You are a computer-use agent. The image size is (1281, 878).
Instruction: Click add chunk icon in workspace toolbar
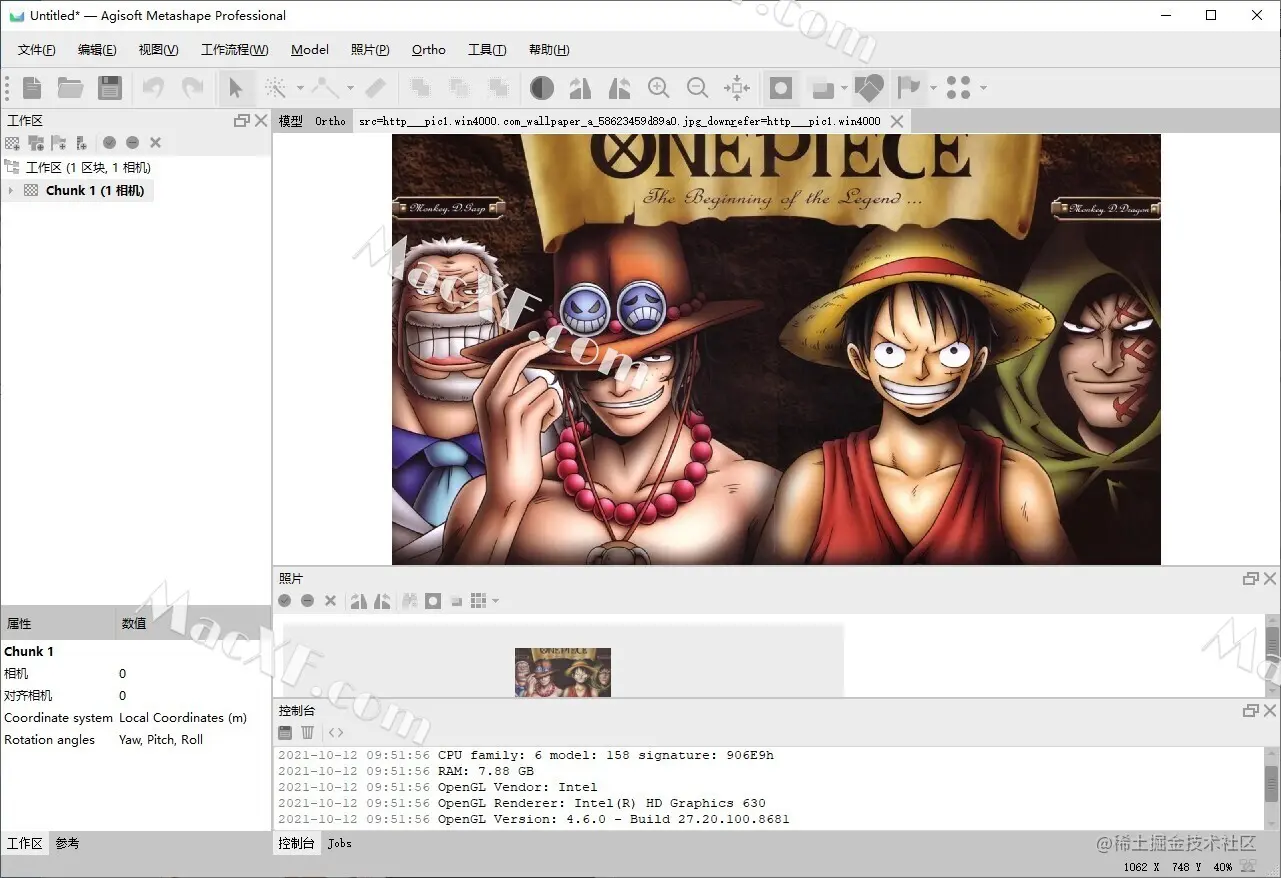coord(12,143)
